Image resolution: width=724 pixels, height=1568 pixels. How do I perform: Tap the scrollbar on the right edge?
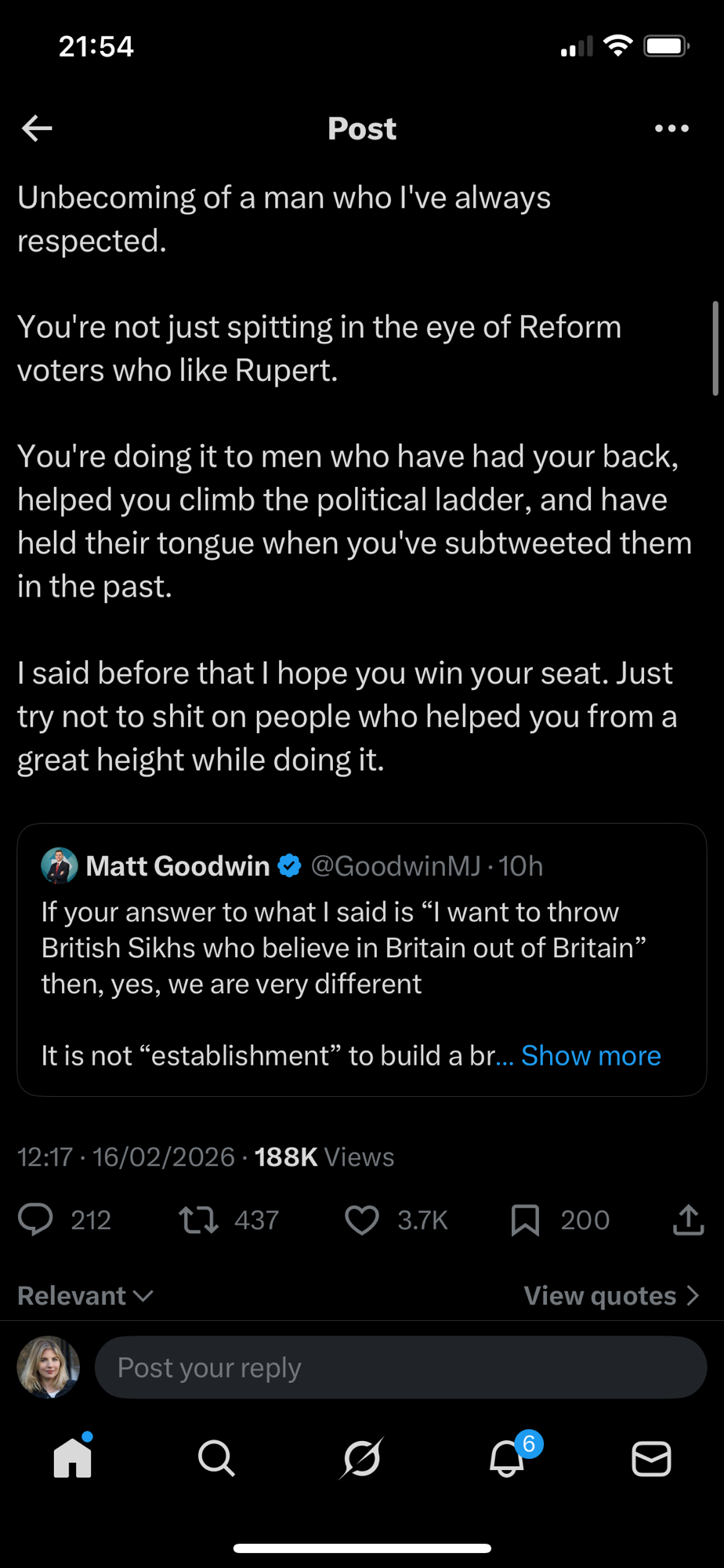[715, 348]
